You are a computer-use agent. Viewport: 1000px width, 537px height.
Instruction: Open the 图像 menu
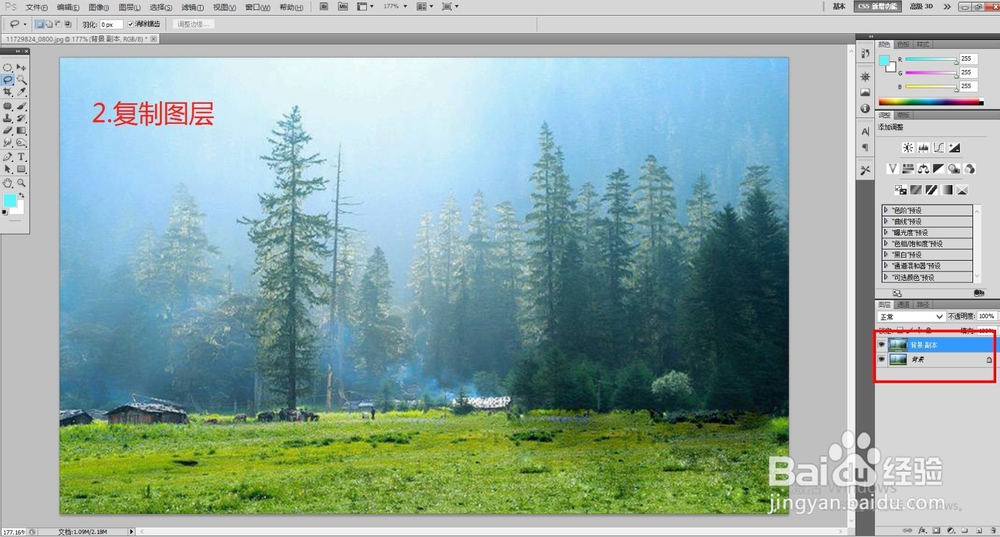(98, 7)
